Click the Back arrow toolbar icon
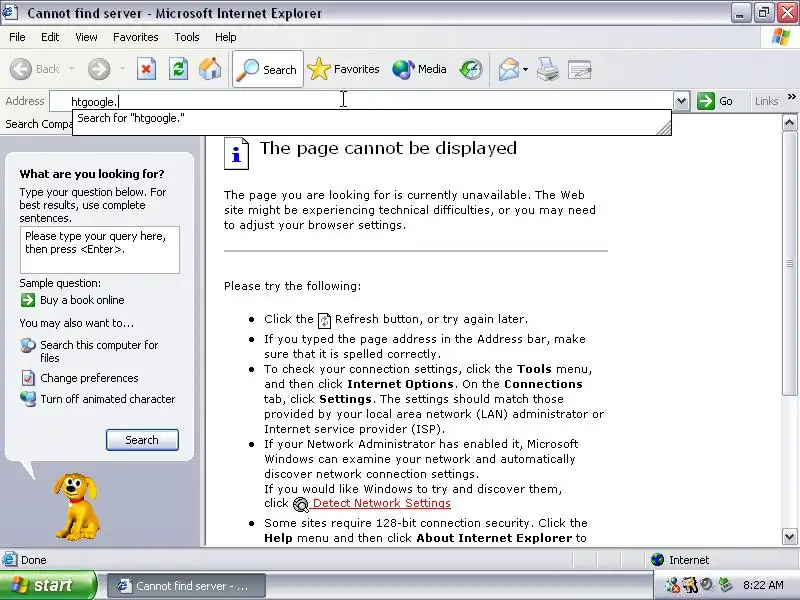This screenshot has height=600, width=800. (x=21, y=69)
